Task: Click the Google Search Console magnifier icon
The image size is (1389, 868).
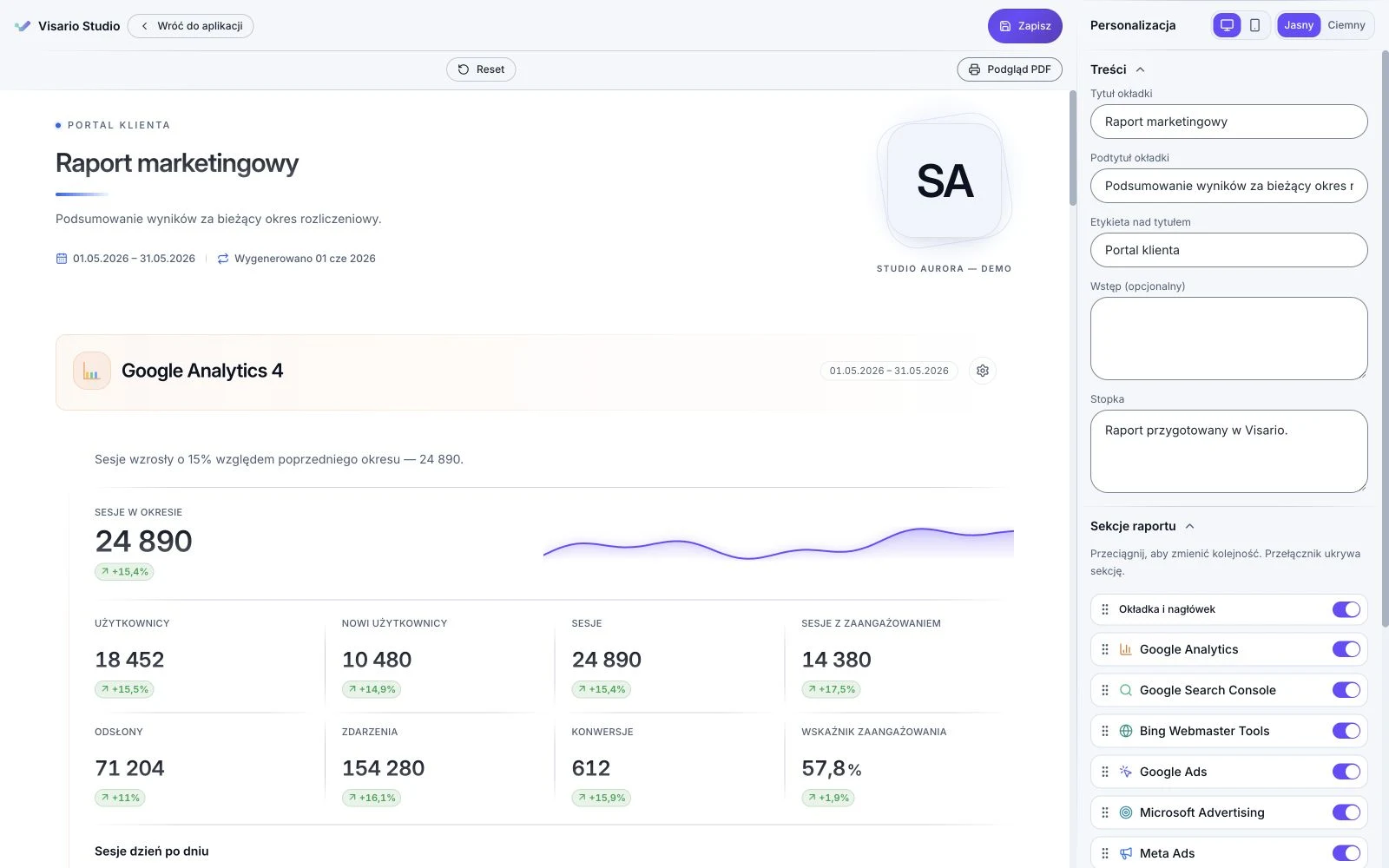Action: click(1126, 690)
